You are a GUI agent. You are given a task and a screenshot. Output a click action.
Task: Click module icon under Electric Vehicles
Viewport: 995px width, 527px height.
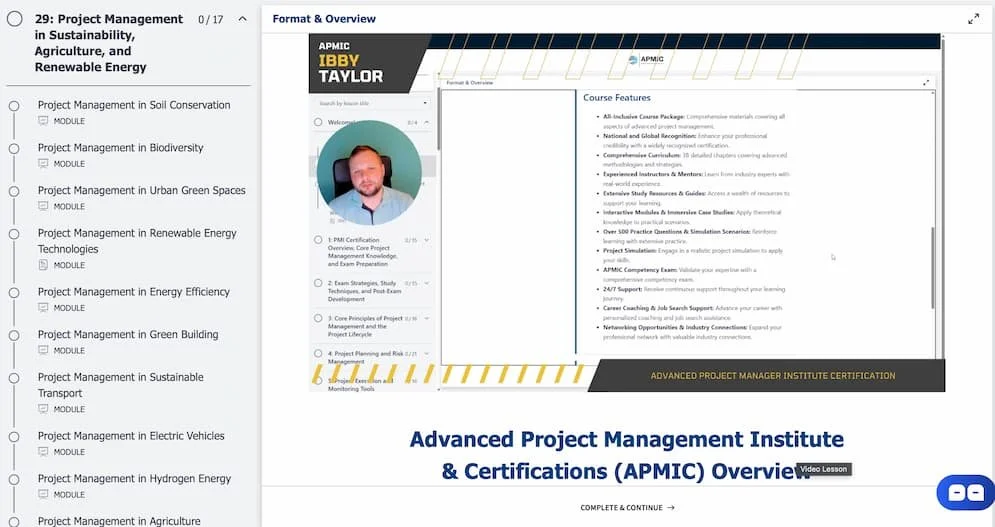(43, 451)
